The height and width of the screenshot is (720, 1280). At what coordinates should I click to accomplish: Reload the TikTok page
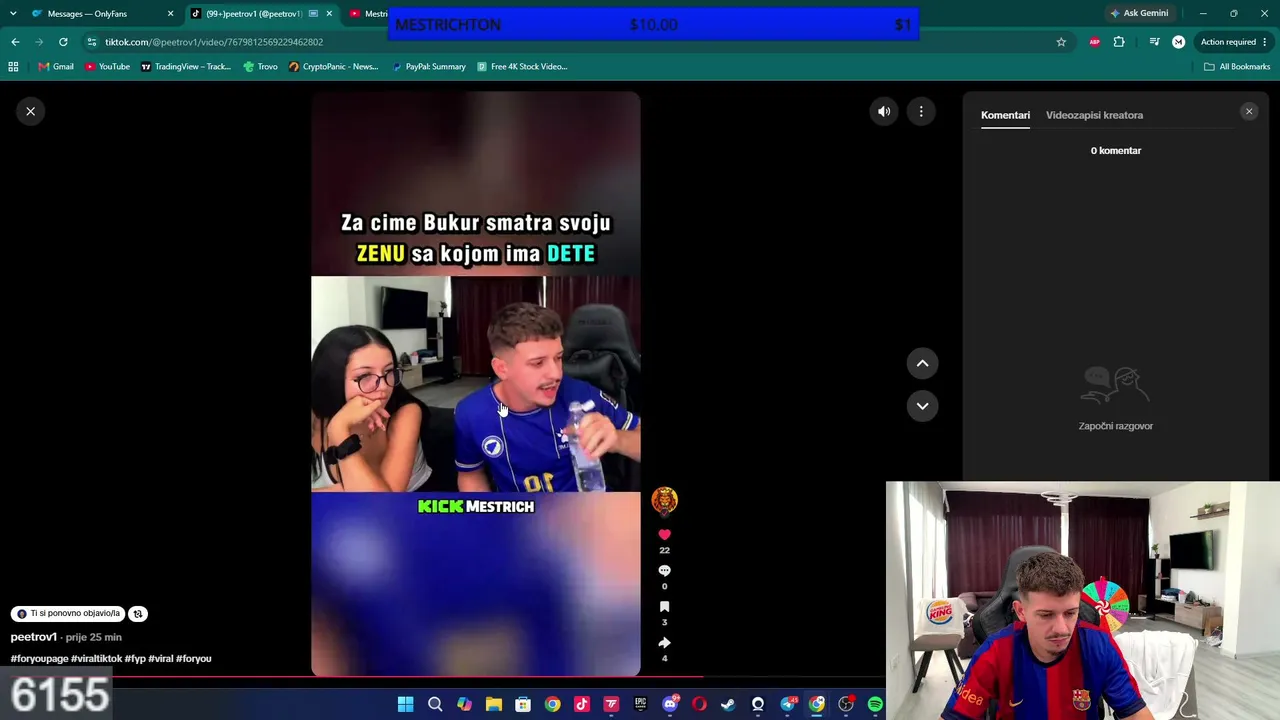pos(63,42)
